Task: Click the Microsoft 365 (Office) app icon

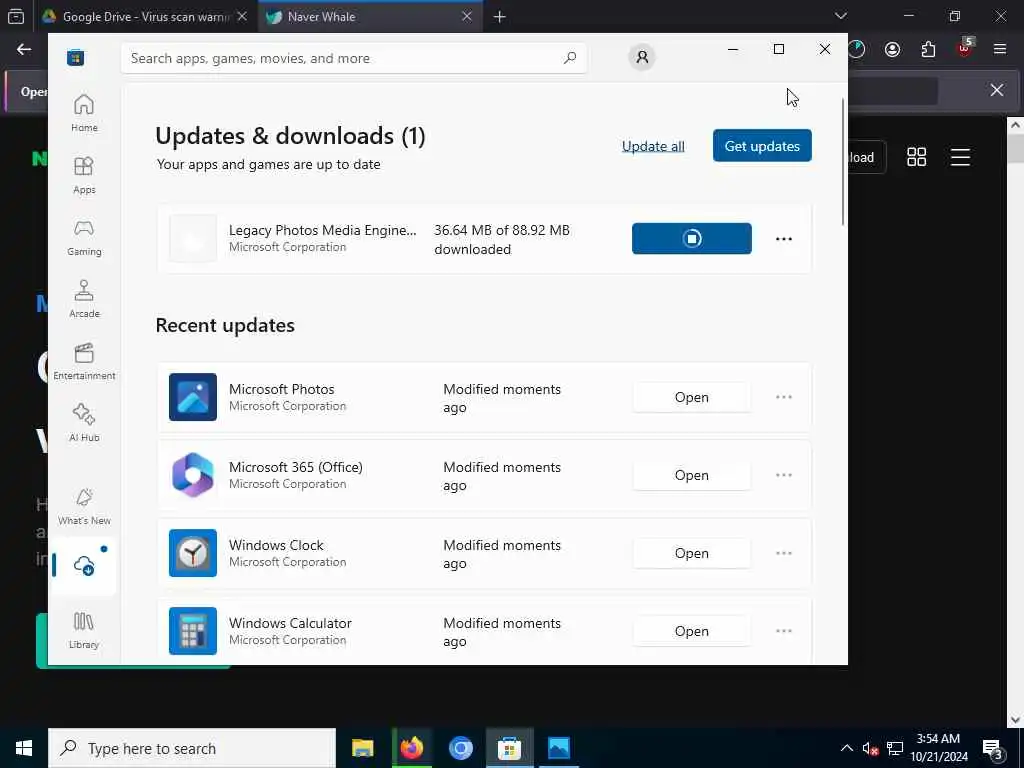Action: point(193,475)
